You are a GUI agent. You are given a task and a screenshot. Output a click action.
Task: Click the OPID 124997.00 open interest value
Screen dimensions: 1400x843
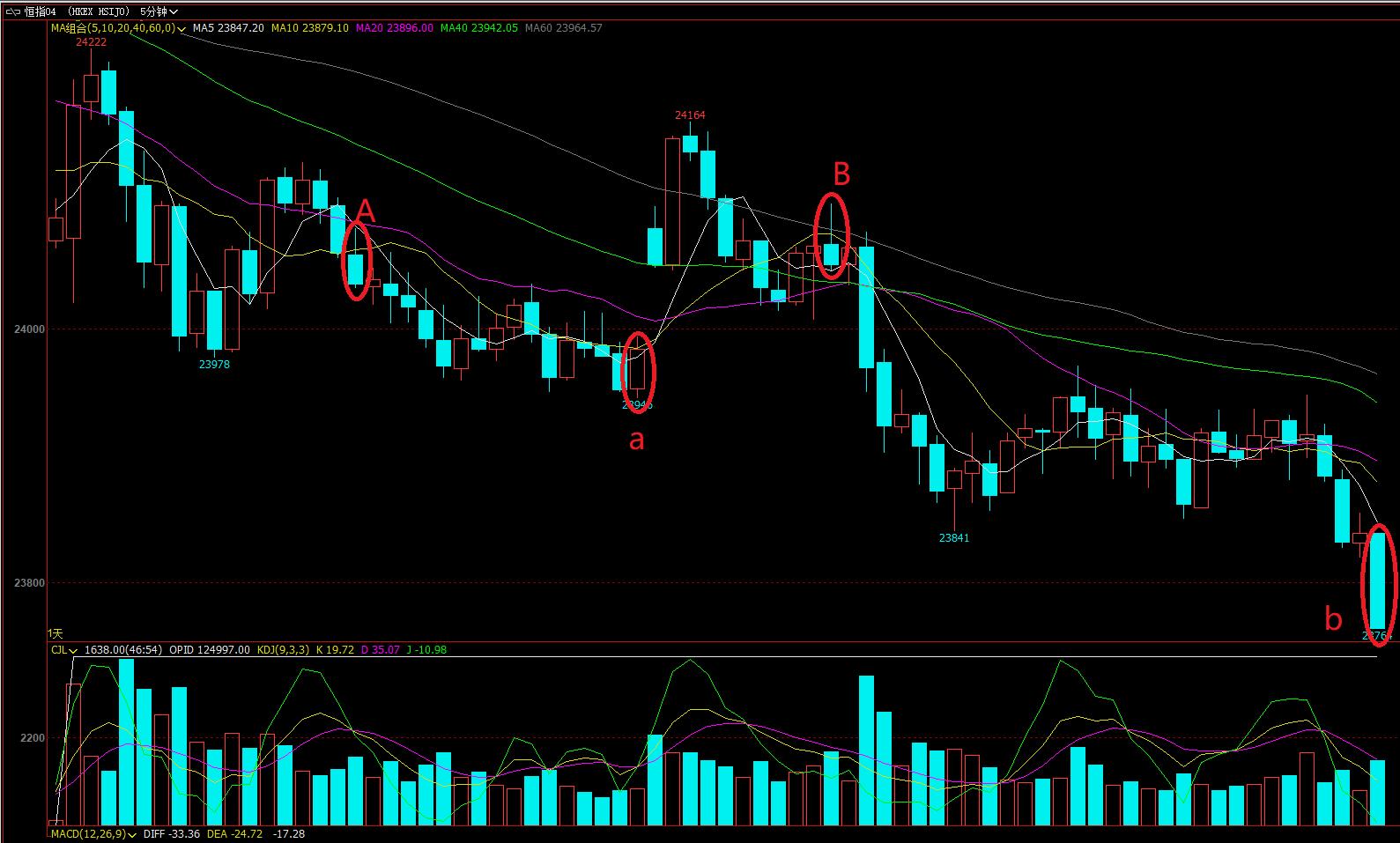210,650
